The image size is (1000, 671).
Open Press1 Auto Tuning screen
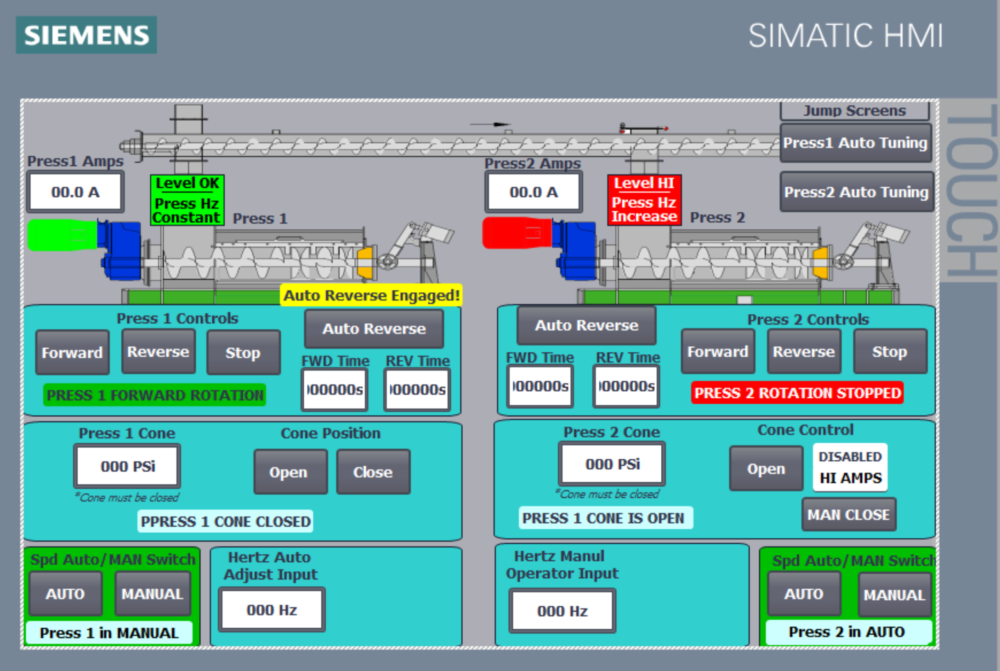(856, 143)
